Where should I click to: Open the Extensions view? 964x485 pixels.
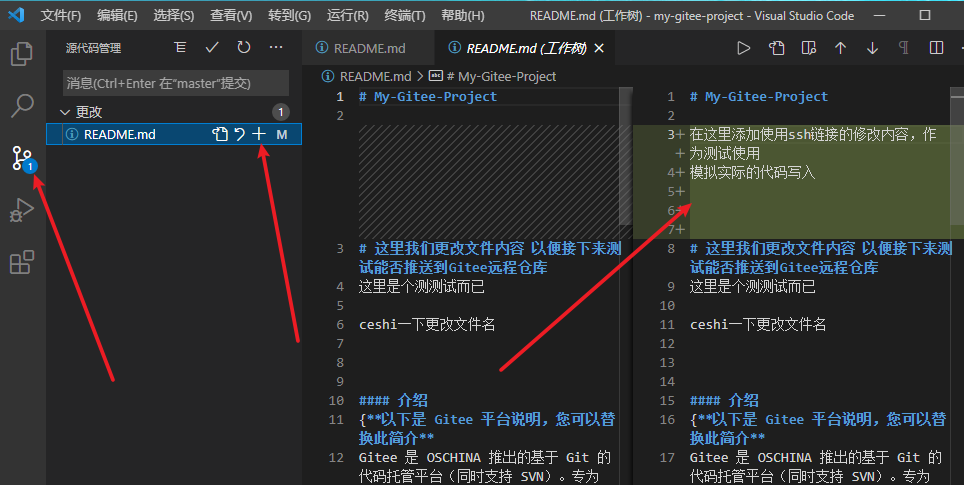click(x=22, y=262)
